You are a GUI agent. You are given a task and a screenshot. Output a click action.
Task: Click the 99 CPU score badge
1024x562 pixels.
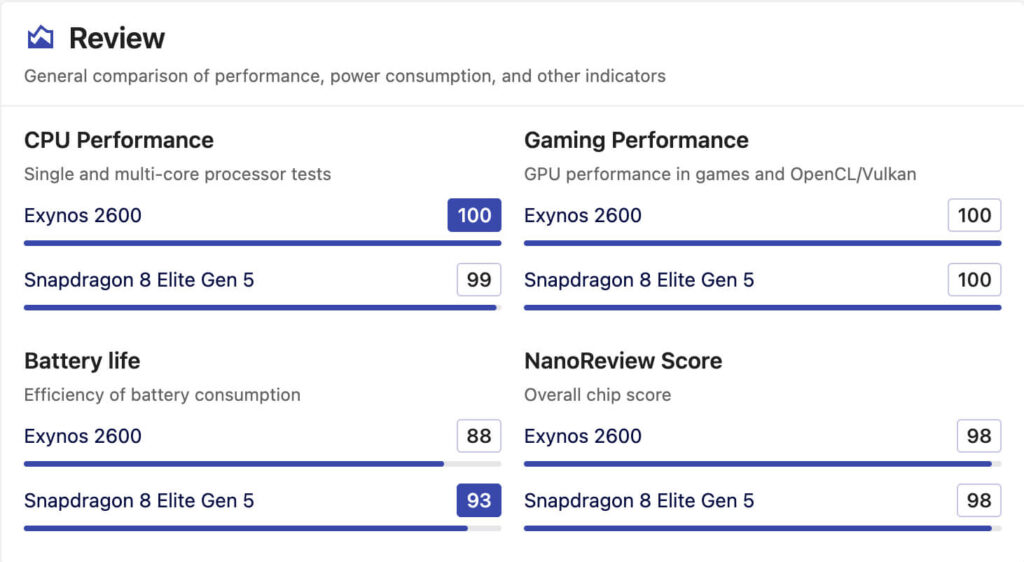pos(479,280)
